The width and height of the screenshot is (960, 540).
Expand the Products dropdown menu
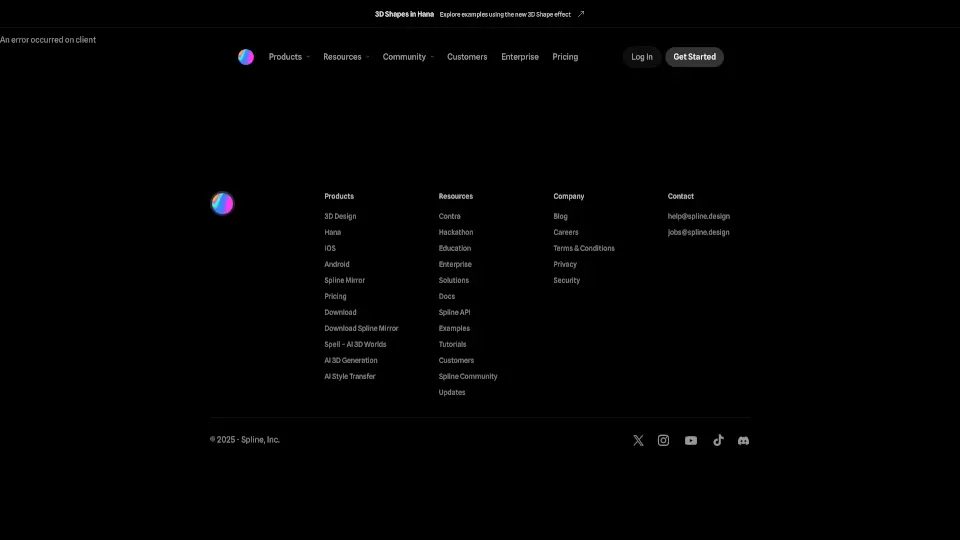coord(289,57)
